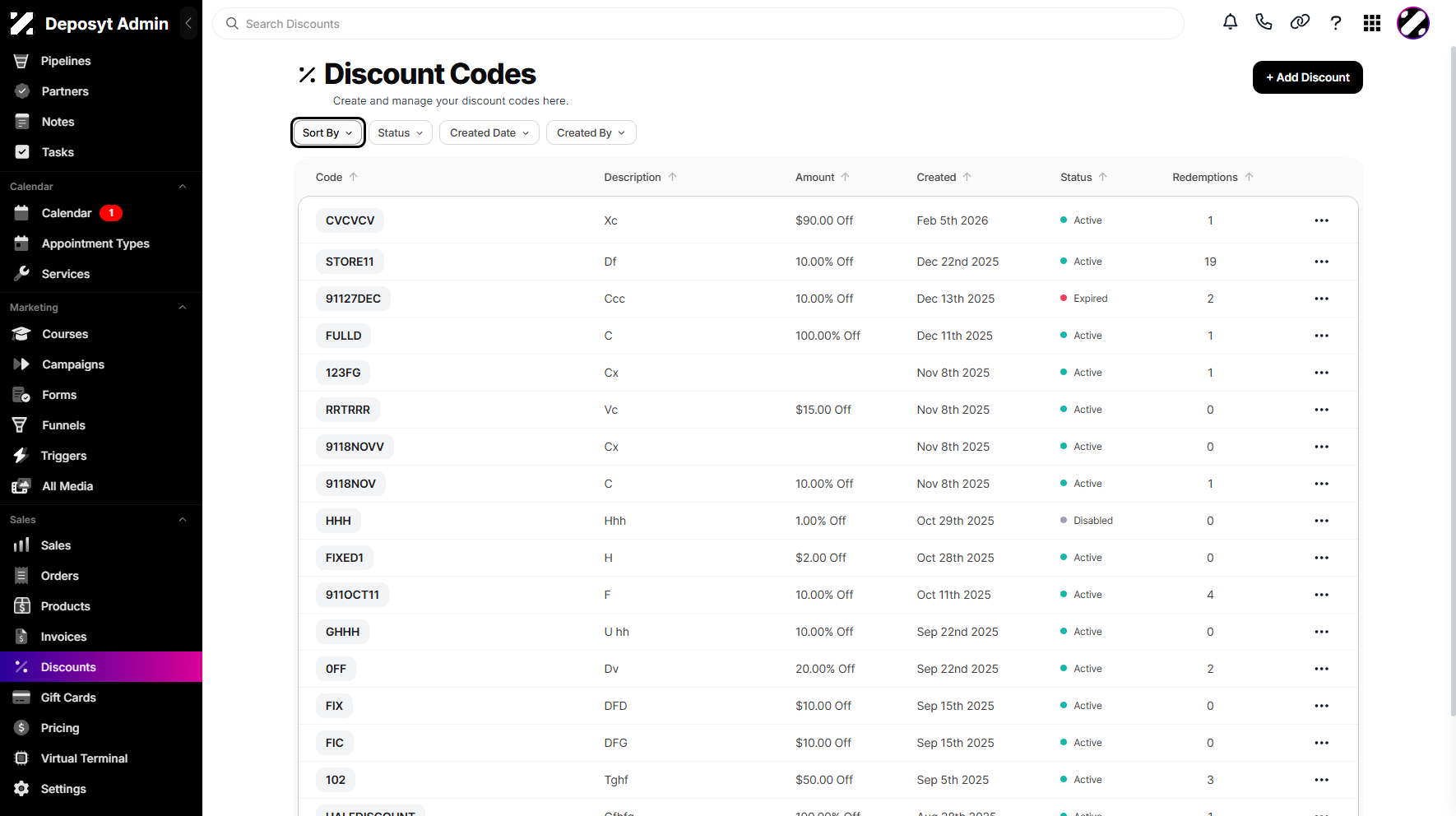The height and width of the screenshot is (816, 1456).
Task: Click the $50.00 Off amount for code 102
Action: pos(824,780)
